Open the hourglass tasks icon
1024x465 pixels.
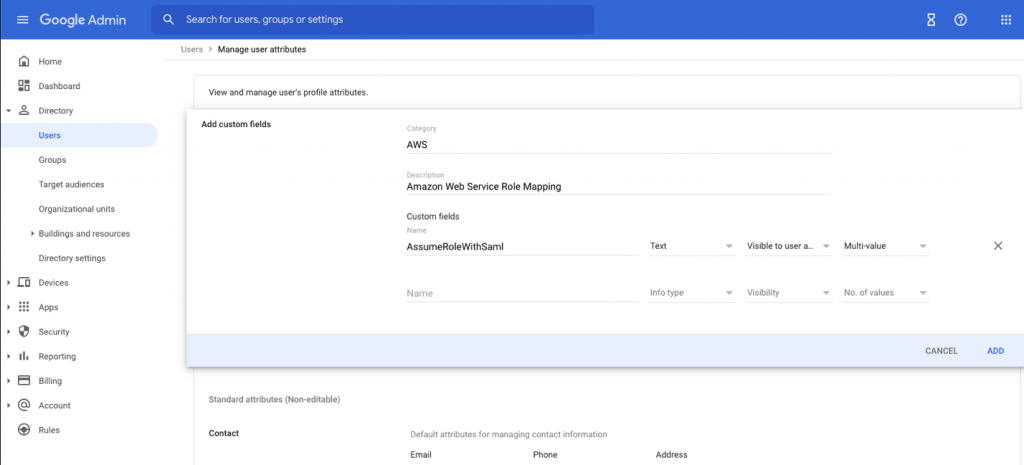point(931,20)
